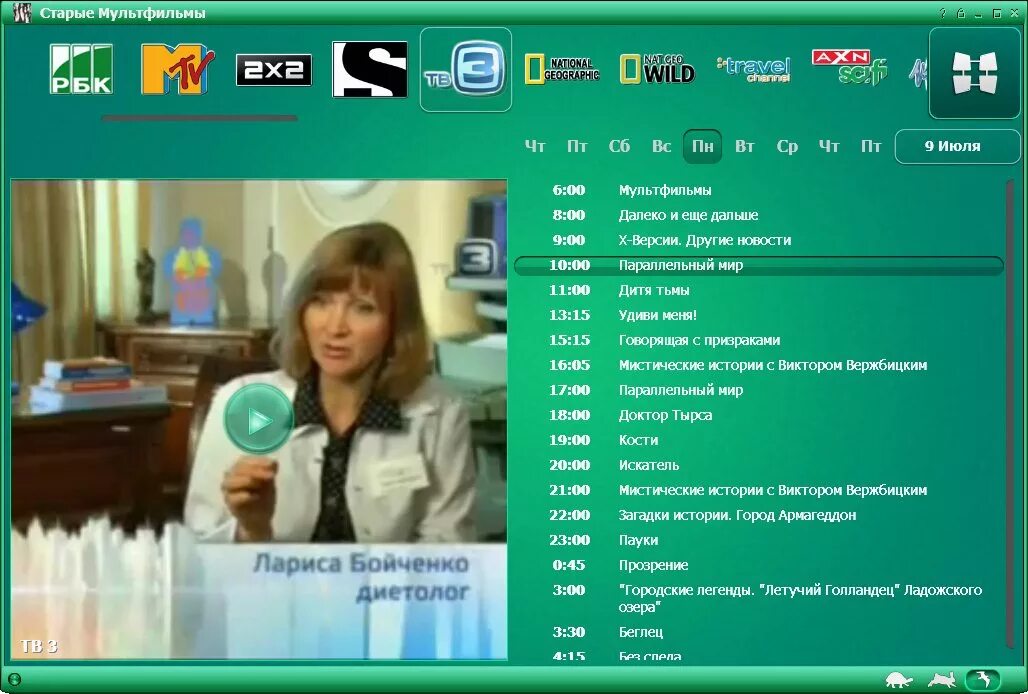The height and width of the screenshot is (694, 1028).
Task: Select the last Пт day tab
Action: pyautogui.click(x=871, y=146)
